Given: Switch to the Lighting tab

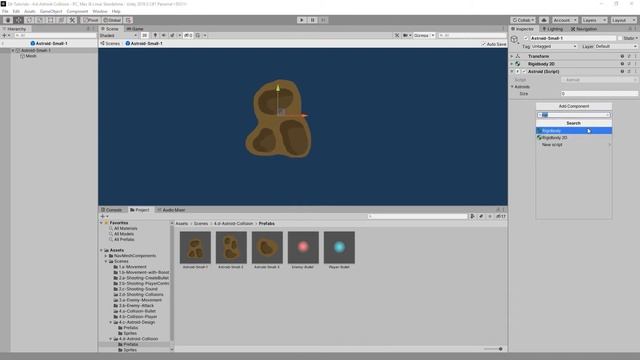Looking at the screenshot, I should pos(553,29).
